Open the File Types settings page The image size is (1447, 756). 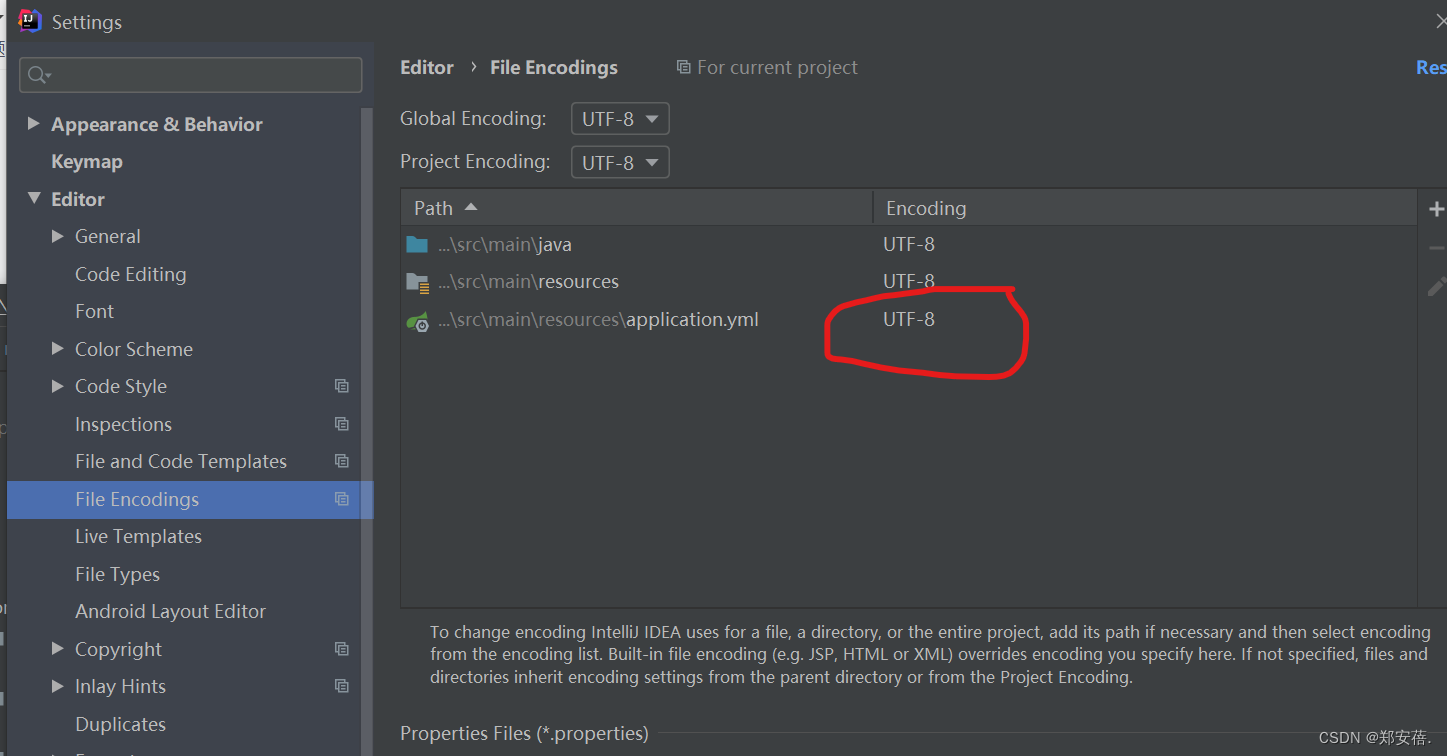coord(117,573)
